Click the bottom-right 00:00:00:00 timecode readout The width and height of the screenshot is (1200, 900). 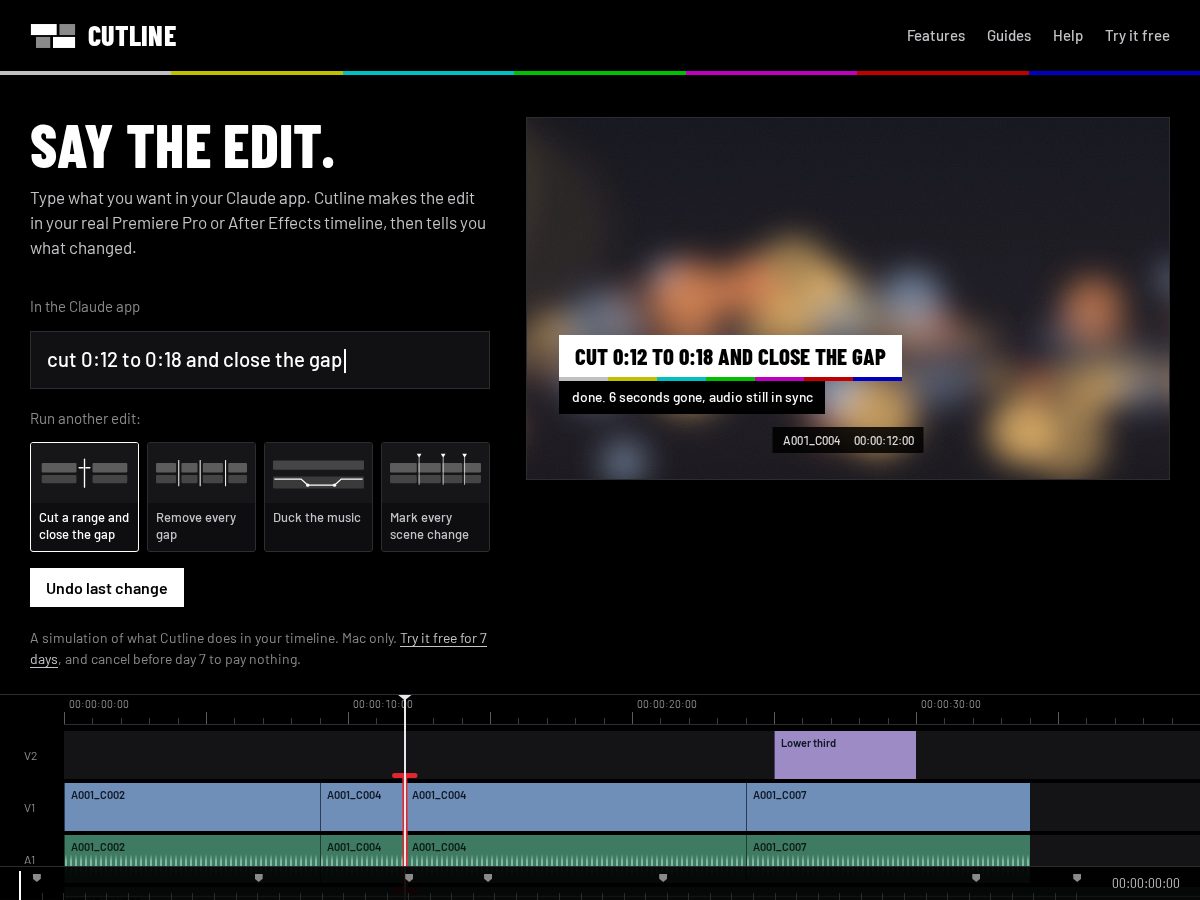(1146, 883)
